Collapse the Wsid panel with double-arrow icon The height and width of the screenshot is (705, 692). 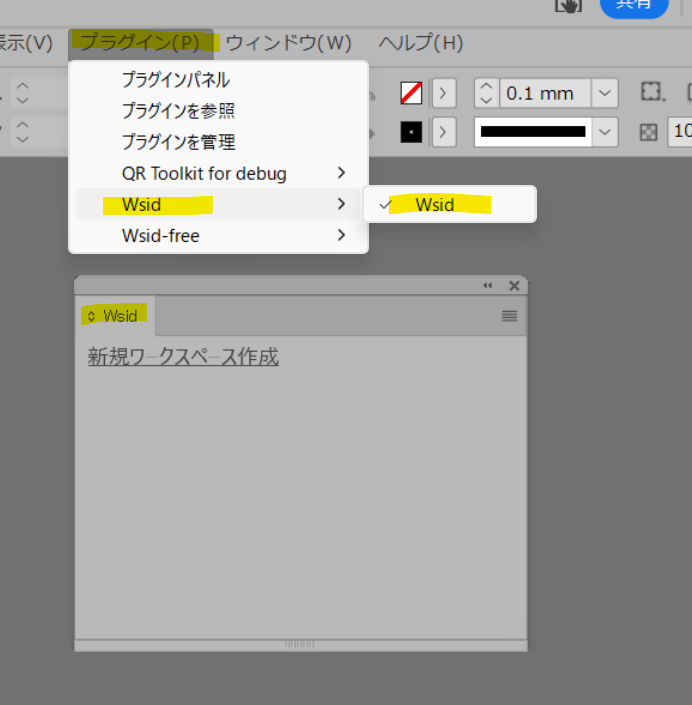pos(488,286)
